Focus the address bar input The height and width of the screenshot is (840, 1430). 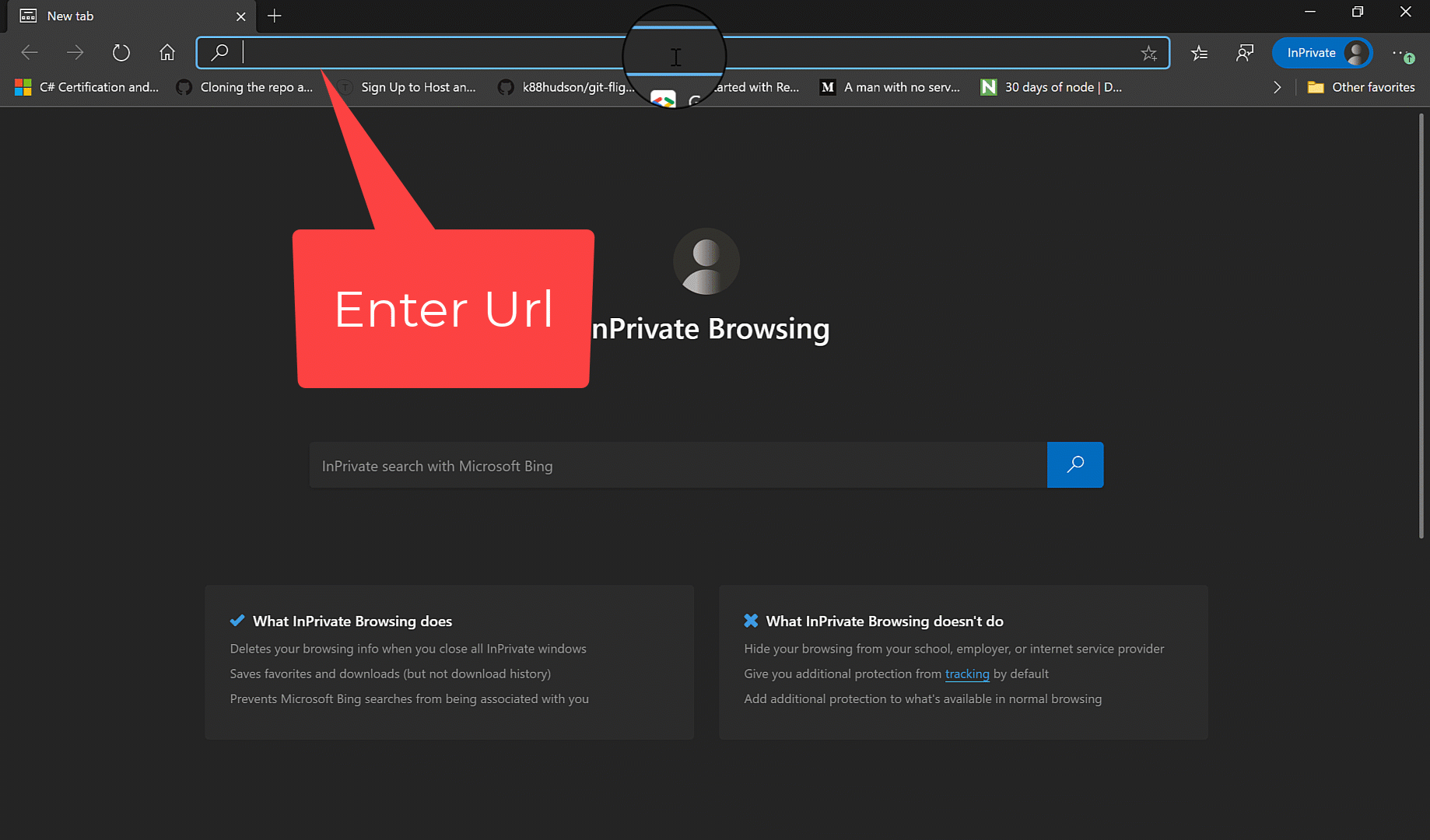tap(683, 53)
